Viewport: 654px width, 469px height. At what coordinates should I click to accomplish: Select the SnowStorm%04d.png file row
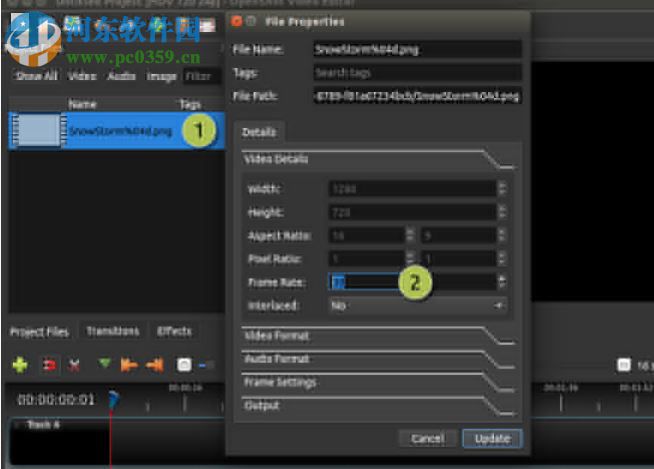[x=116, y=131]
